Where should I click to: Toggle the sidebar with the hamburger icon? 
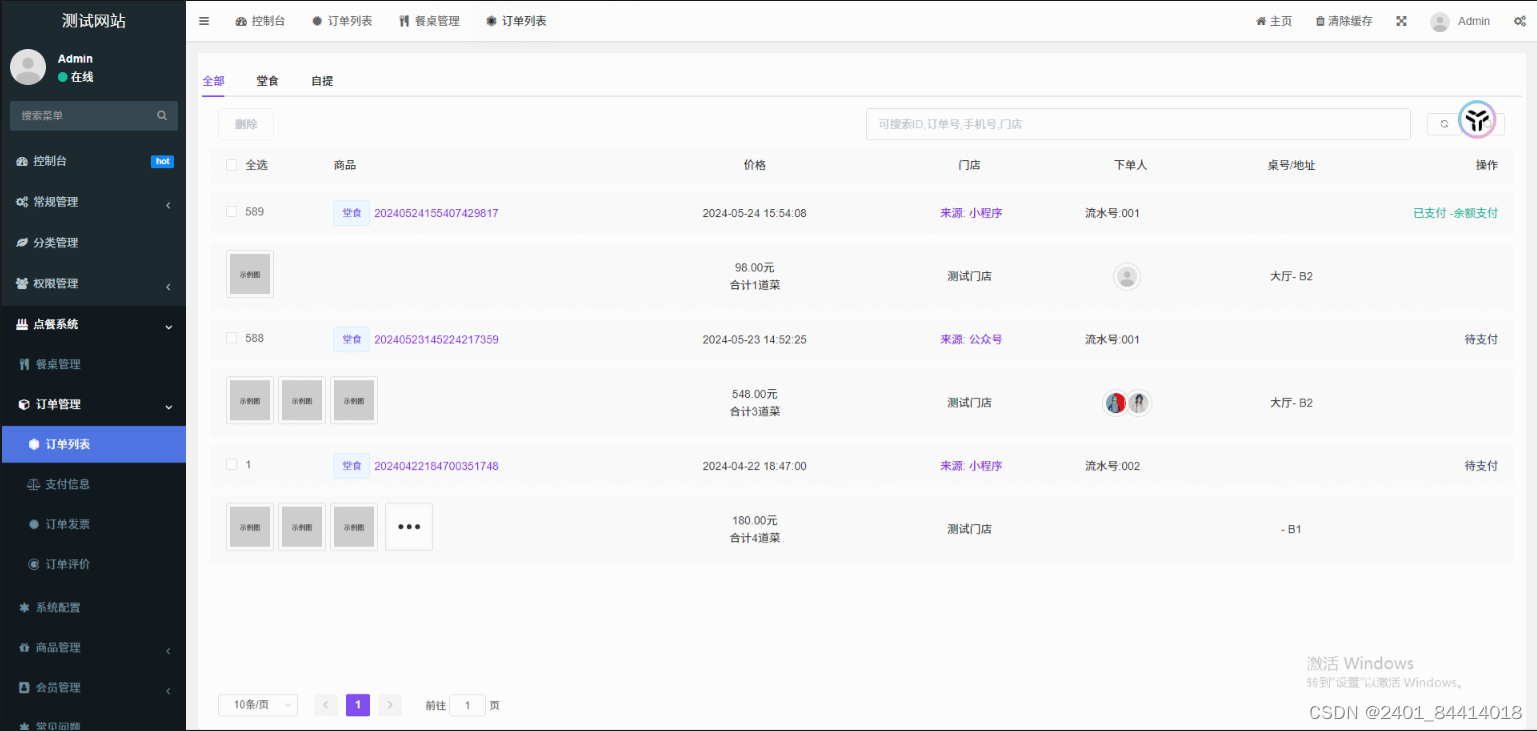click(x=204, y=21)
